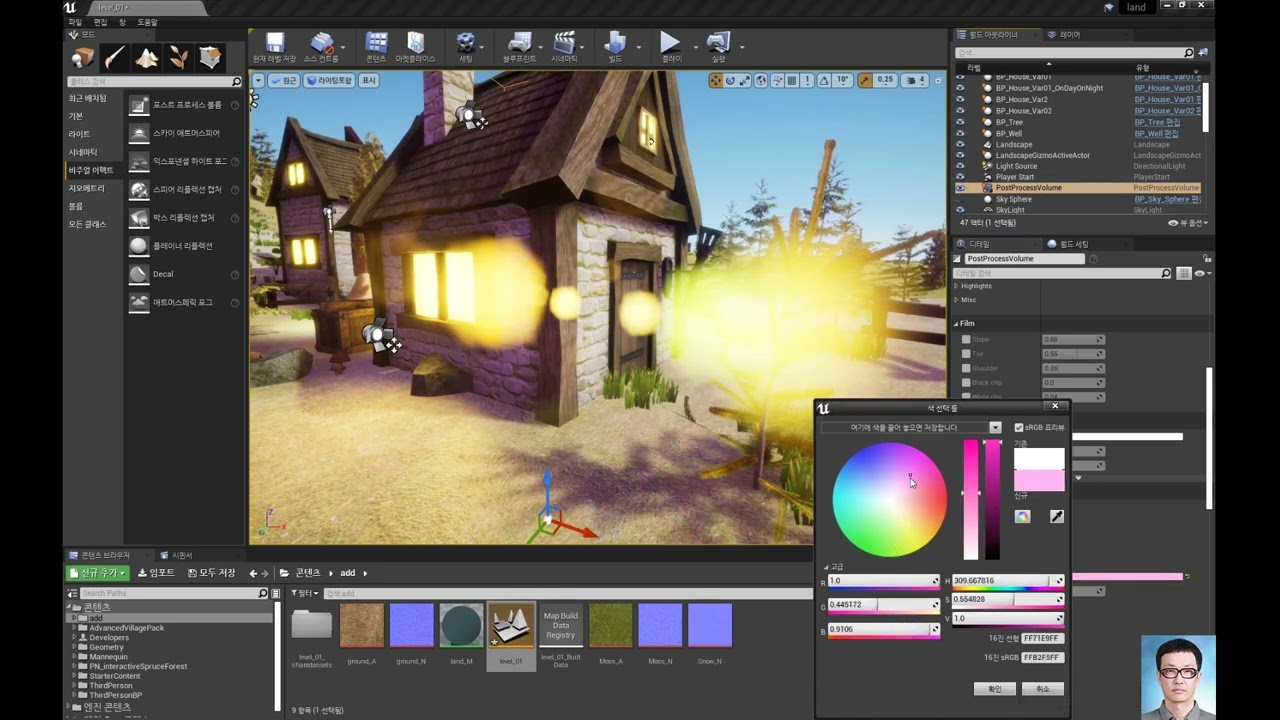Pick the eyedropper tool in color picker
This screenshot has height=720, width=1280.
[1056, 516]
